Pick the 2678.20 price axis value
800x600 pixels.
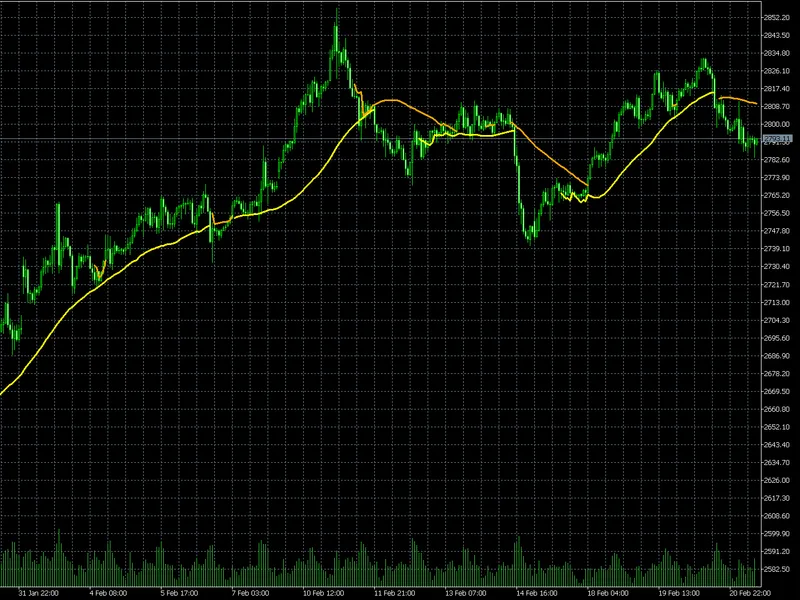point(777,373)
